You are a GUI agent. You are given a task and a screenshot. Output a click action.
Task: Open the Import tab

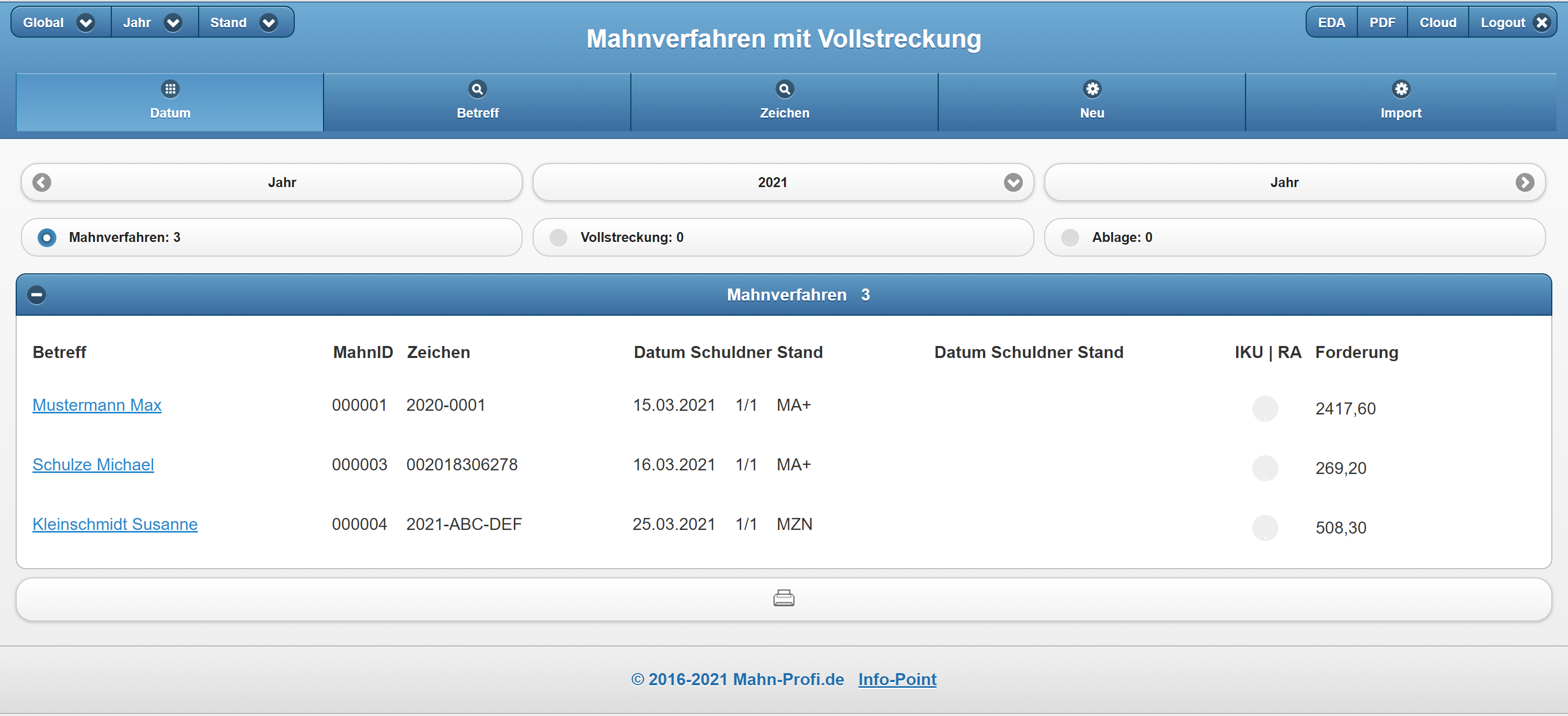[1401, 102]
